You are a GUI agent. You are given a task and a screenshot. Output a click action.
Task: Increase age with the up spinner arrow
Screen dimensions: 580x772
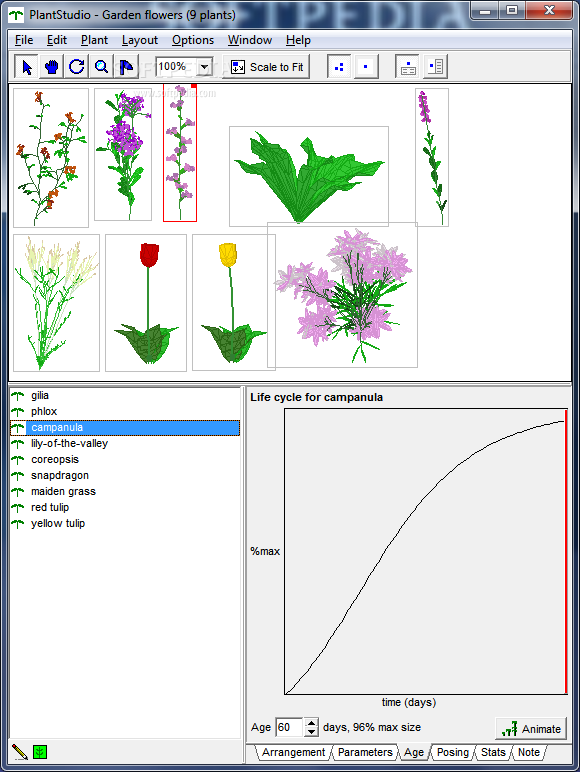[311, 723]
